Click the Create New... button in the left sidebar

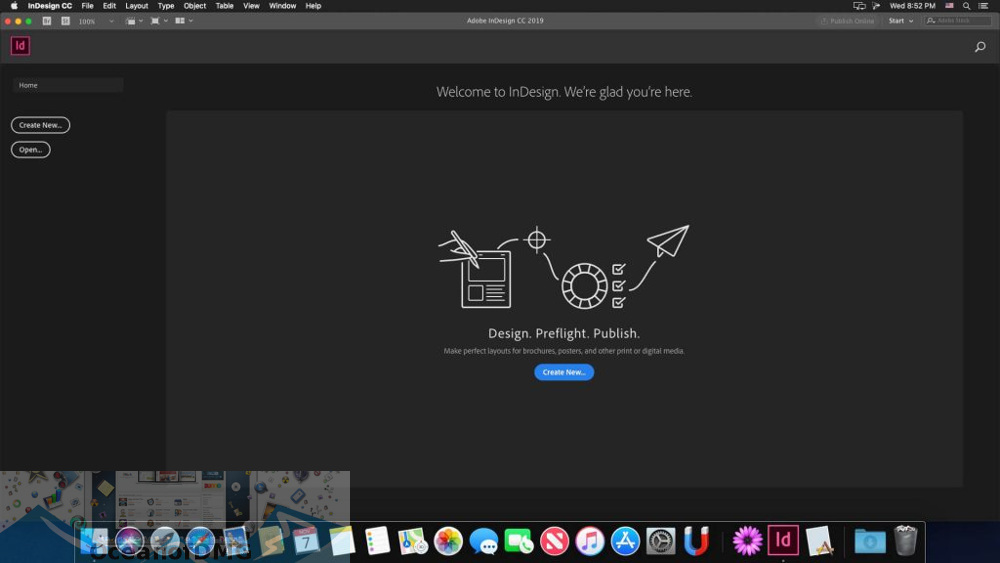(40, 125)
